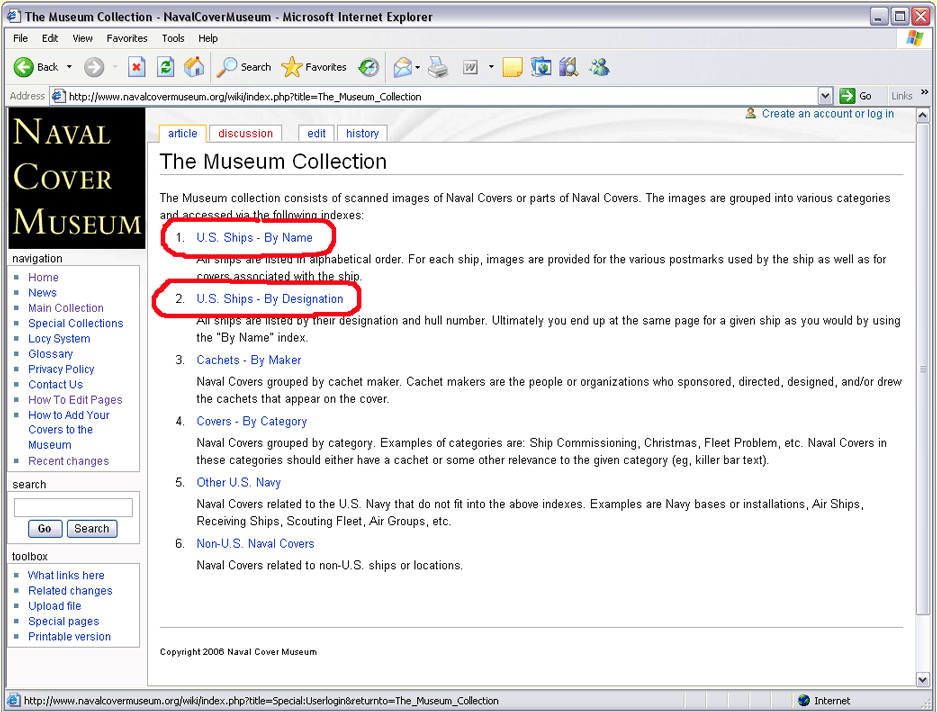Expand the Back button history dropdown arrow
937x712 pixels.
(69, 67)
